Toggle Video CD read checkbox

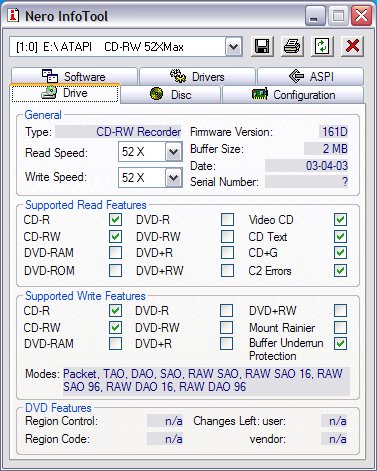pos(340,220)
